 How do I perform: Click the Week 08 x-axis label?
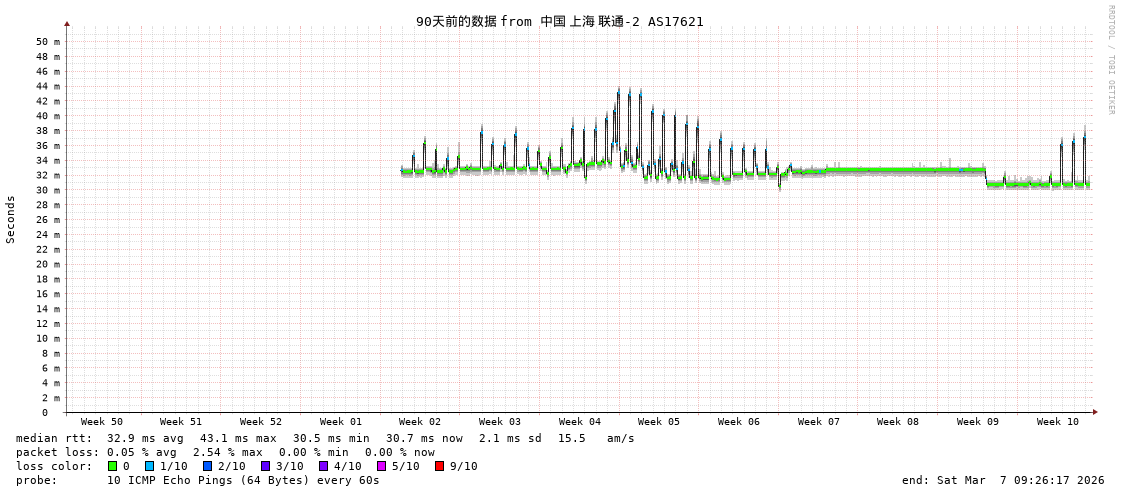pyautogui.click(x=898, y=422)
